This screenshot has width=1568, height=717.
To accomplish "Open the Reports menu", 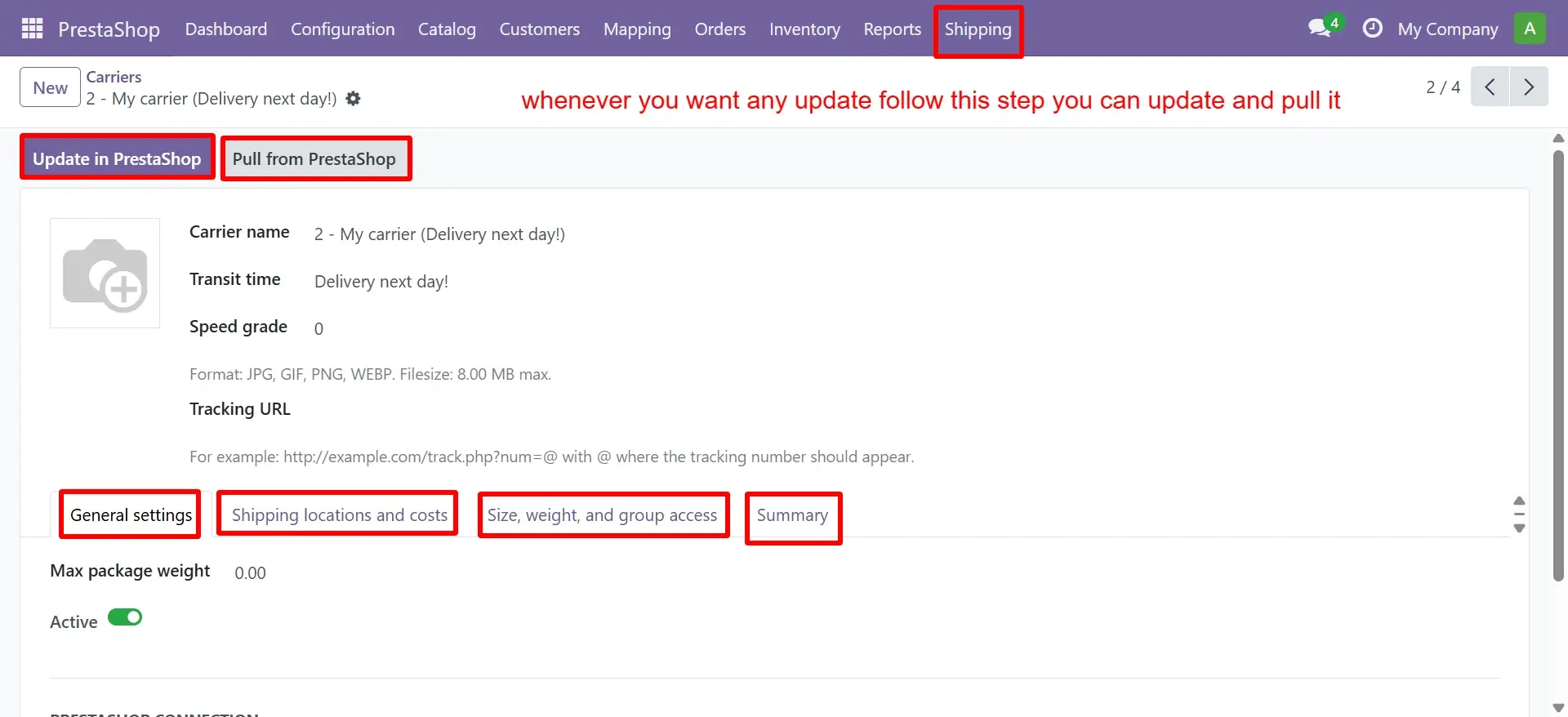I will (x=893, y=29).
